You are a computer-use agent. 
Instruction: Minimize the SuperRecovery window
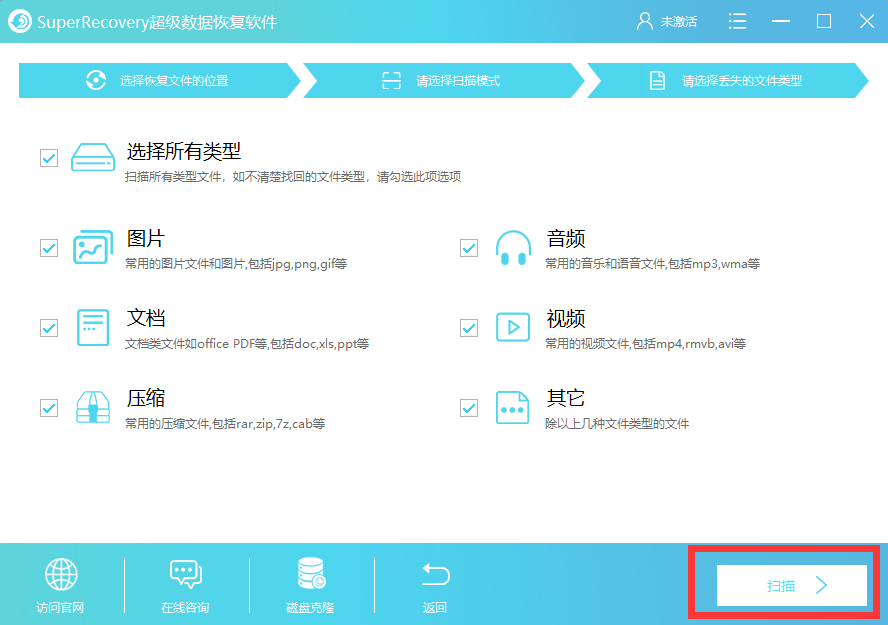click(x=780, y=22)
